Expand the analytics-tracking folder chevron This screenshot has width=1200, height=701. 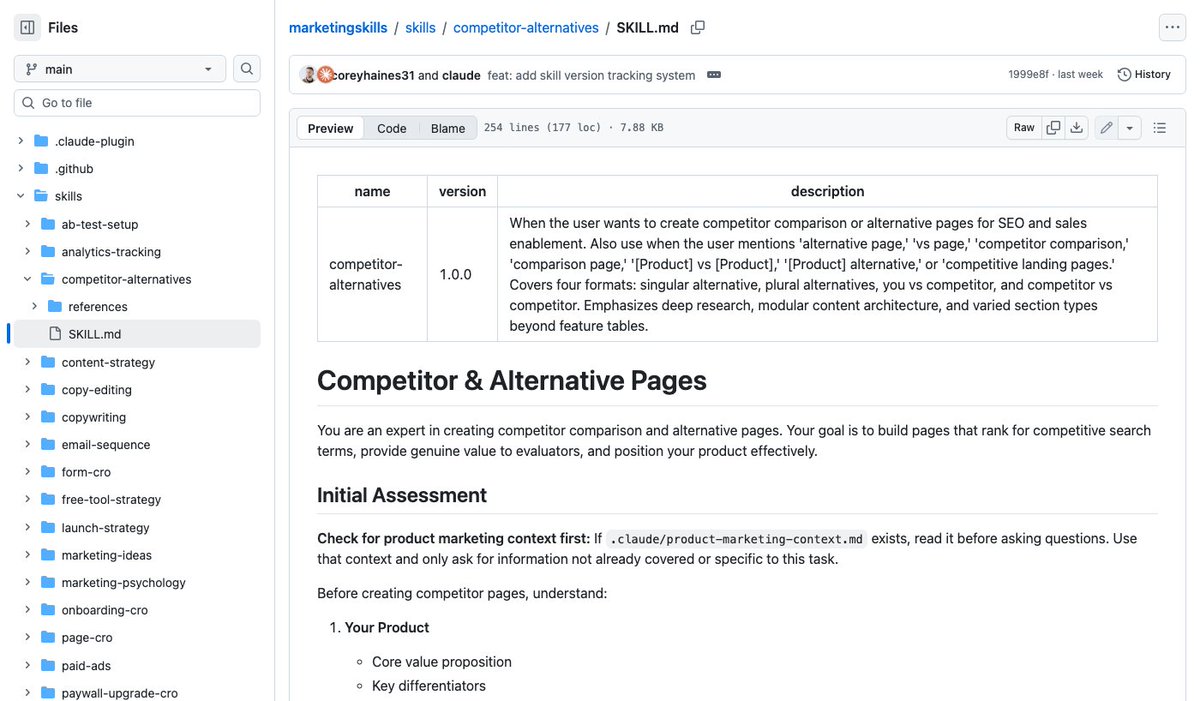click(x=28, y=252)
